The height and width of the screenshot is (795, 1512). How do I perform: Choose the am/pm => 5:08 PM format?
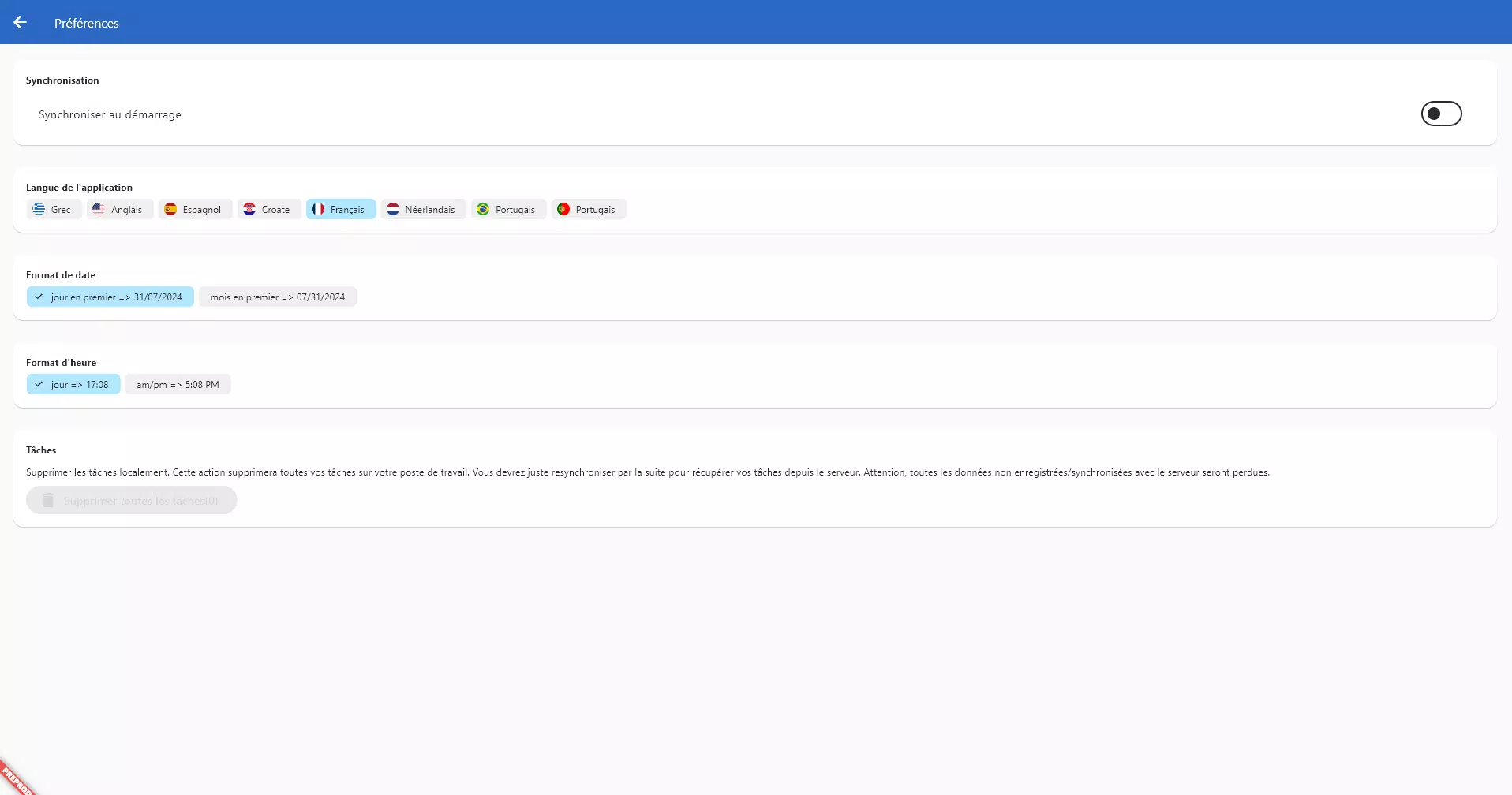(x=178, y=384)
